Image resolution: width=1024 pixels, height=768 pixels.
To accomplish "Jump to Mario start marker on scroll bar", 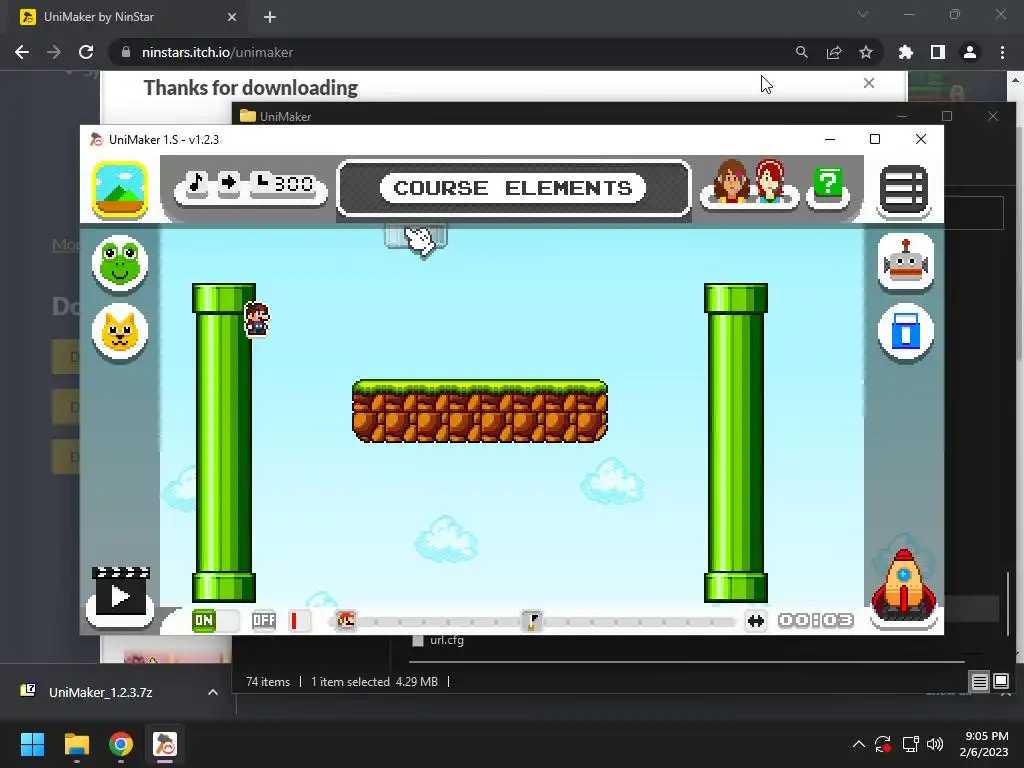I will coord(346,620).
